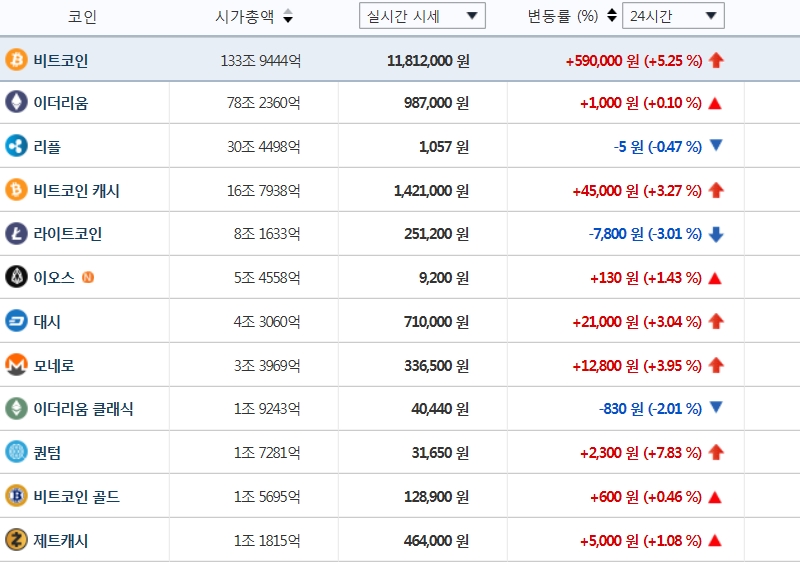Click the Litecoin coin icon
This screenshot has width=800, height=562.
pos(16,234)
